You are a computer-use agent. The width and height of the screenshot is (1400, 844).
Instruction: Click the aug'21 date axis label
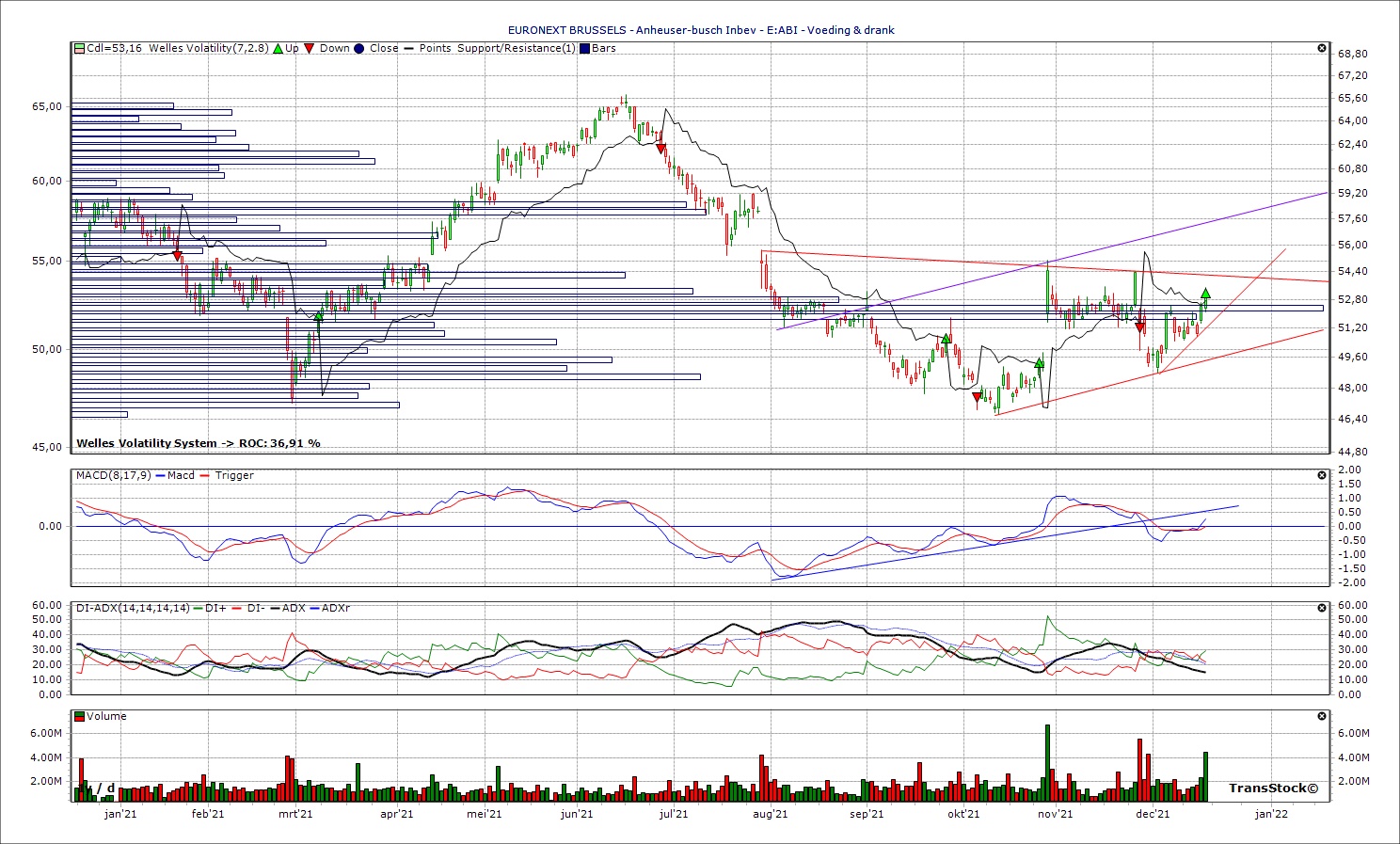[x=771, y=814]
